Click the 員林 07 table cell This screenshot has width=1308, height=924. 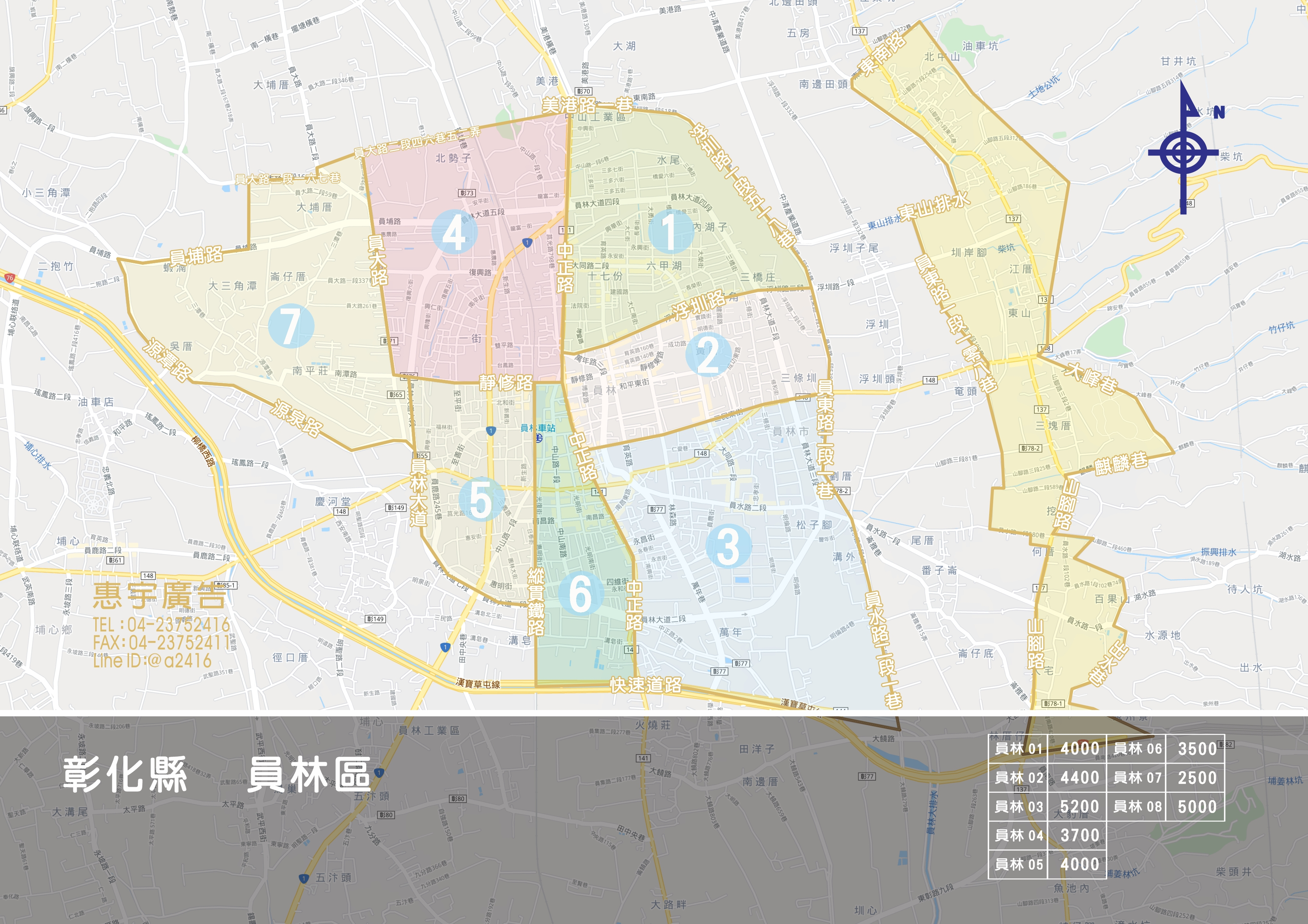[1137, 778]
